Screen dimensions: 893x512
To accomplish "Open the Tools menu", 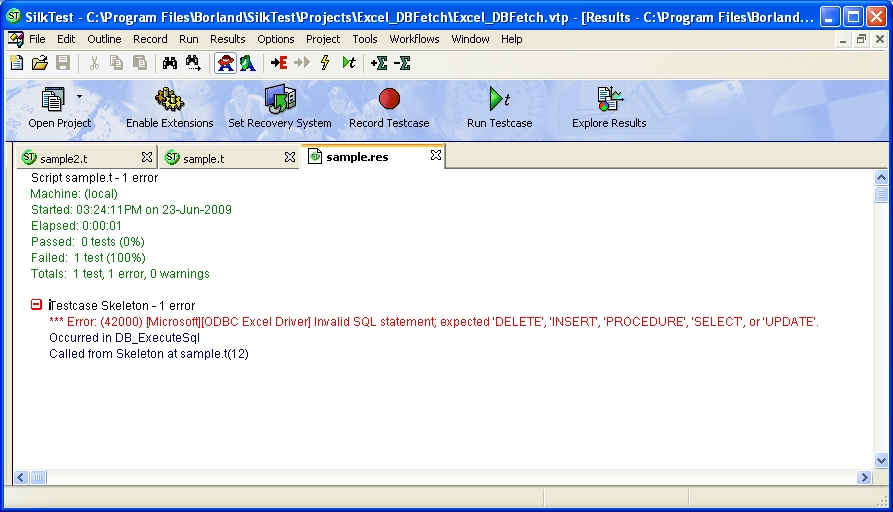I will [364, 39].
